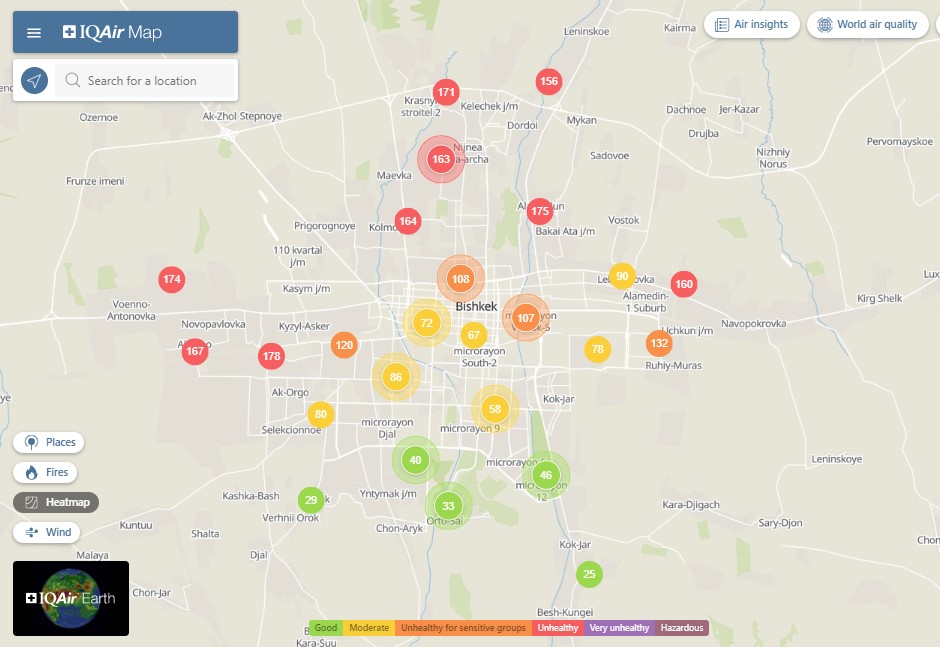The image size is (940, 647).
Task: Toggle the Places layer
Action: [x=49, y=442]
